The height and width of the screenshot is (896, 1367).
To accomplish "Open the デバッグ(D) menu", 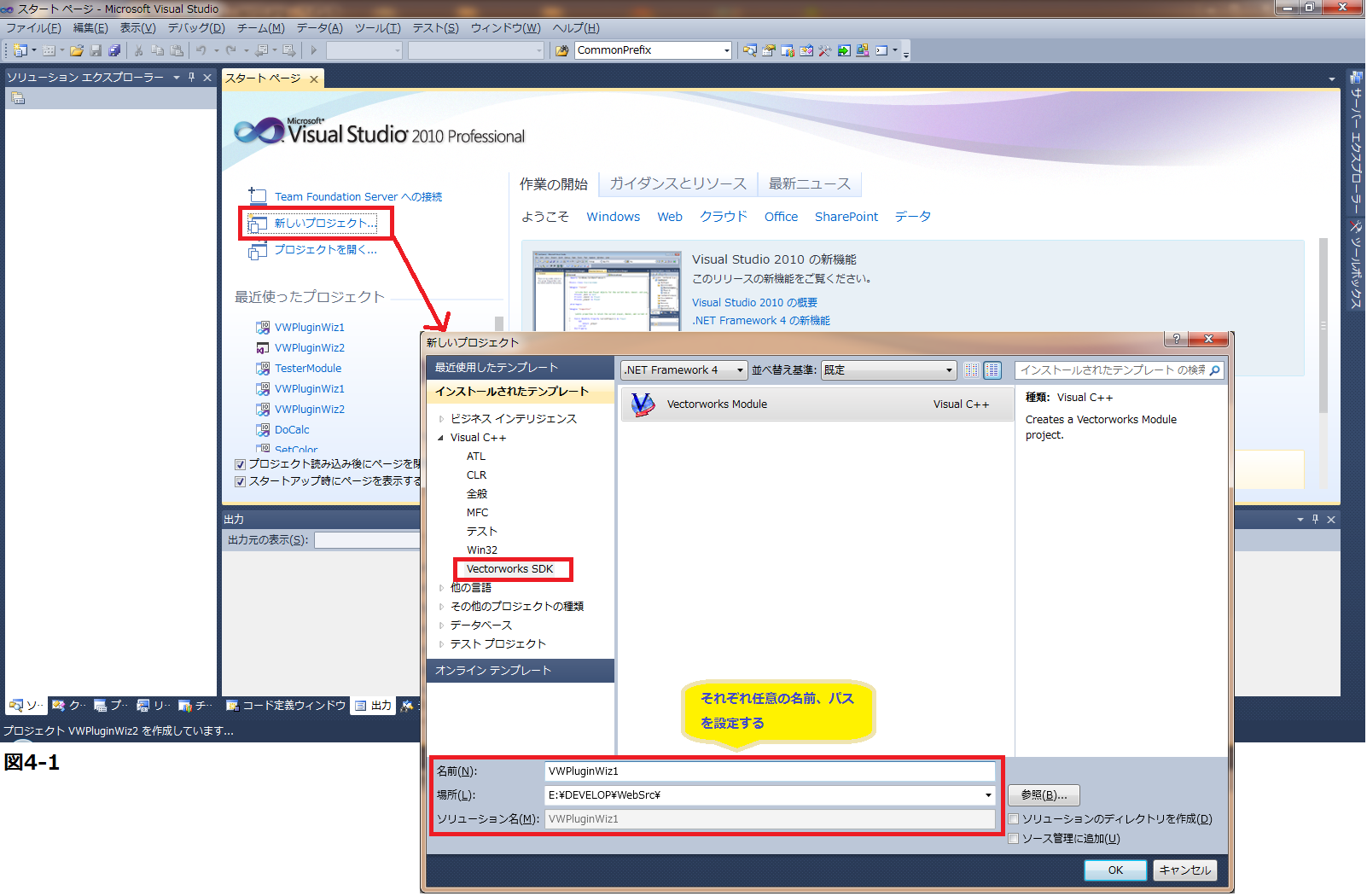I will (x=196, y=28).
